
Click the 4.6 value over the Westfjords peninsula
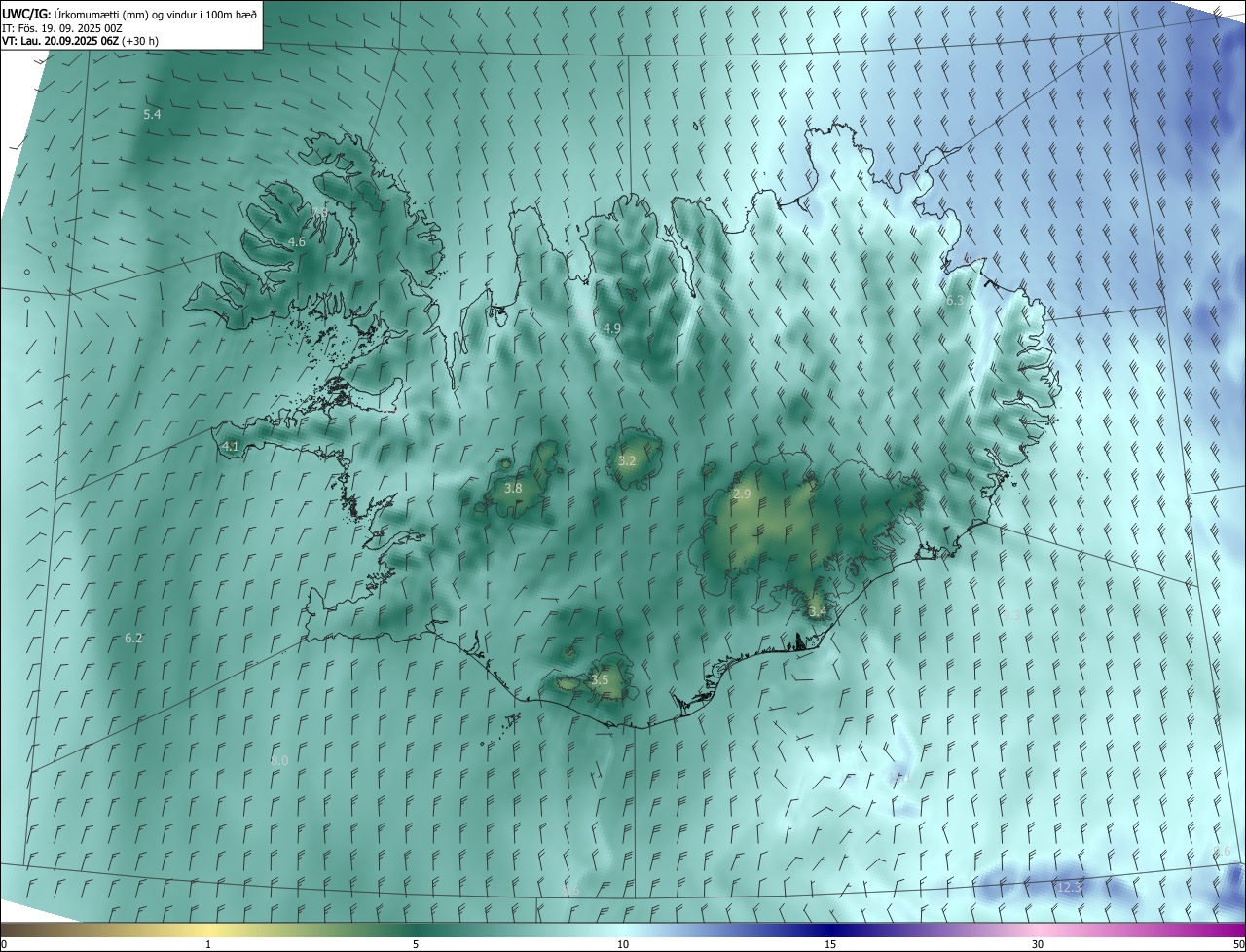pyautogui.click(x=297, y=241)
